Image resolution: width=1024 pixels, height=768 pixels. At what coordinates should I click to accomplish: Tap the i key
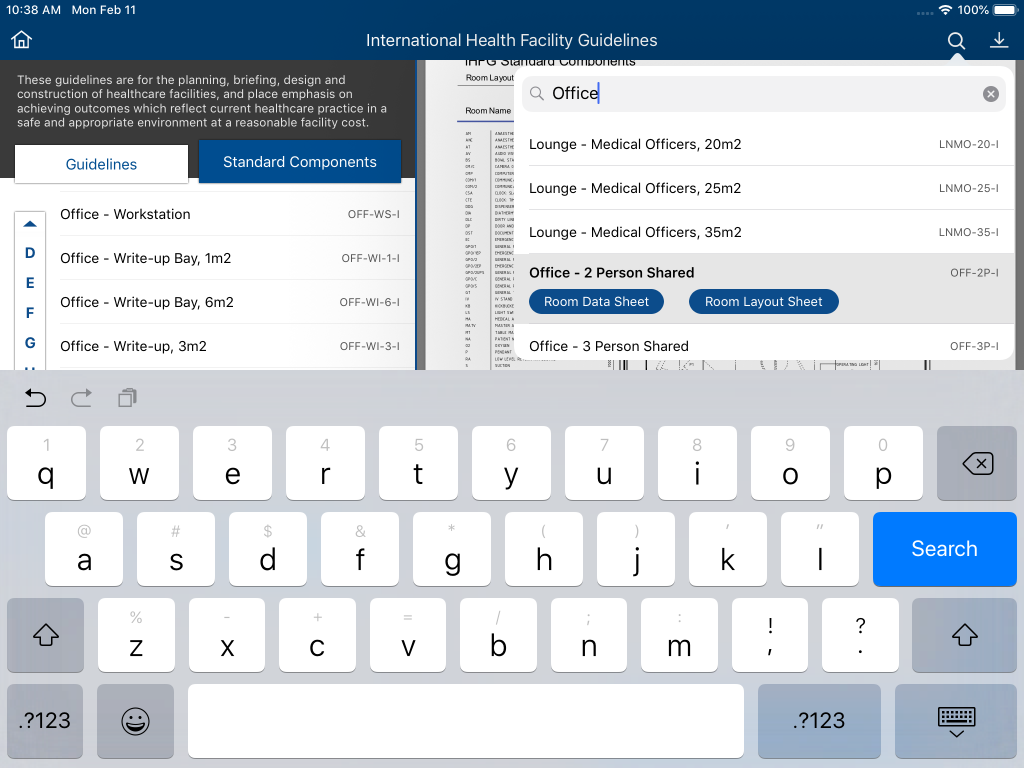pyautogui.click(x=697, y=464)
